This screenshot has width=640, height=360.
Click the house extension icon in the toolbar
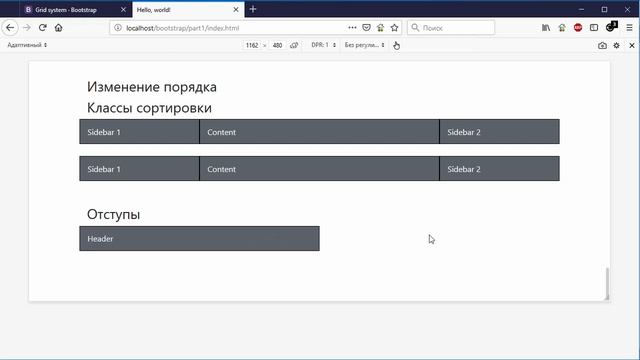tap(562, 28)
